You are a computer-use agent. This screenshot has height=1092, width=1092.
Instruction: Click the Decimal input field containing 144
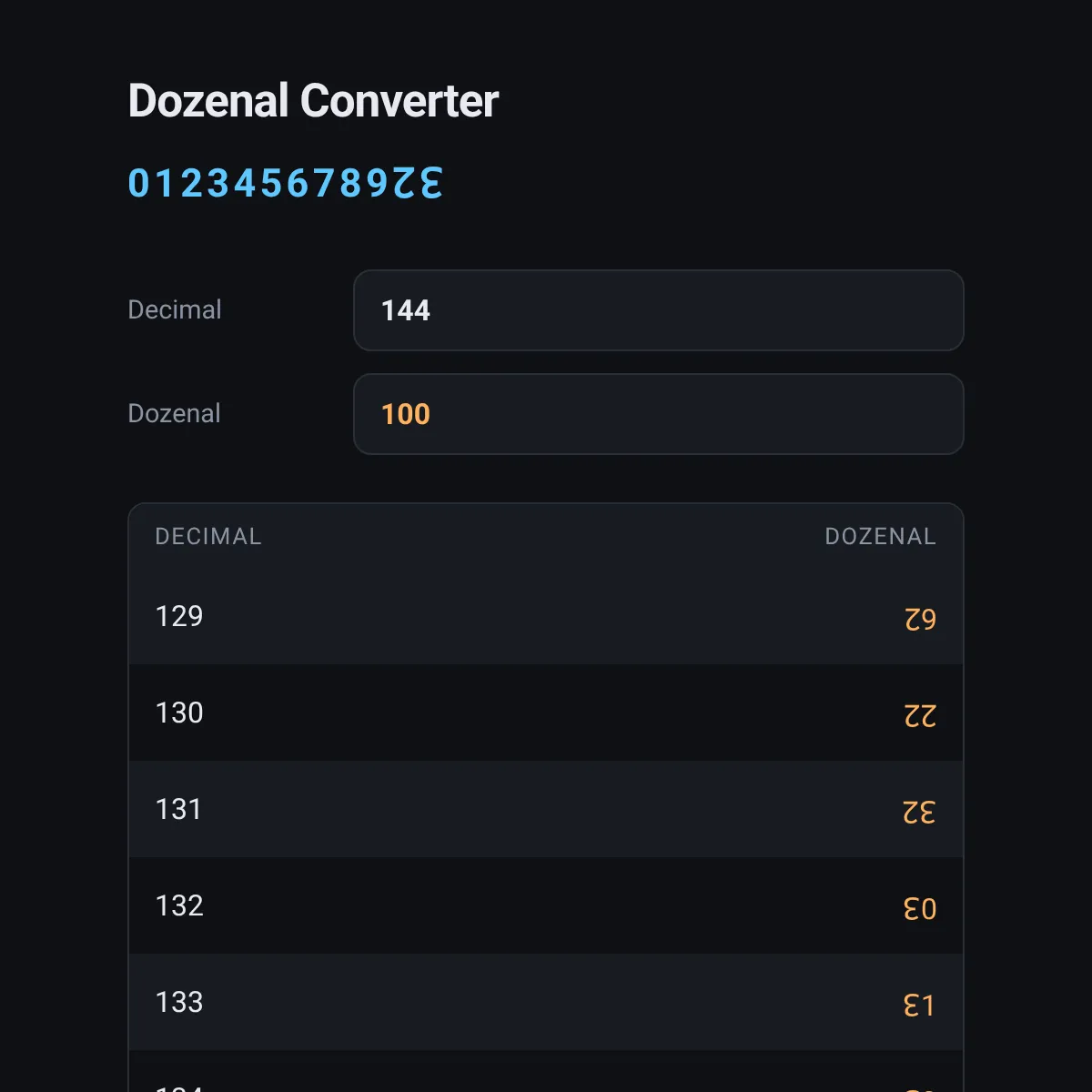click(x=658, y=310)
